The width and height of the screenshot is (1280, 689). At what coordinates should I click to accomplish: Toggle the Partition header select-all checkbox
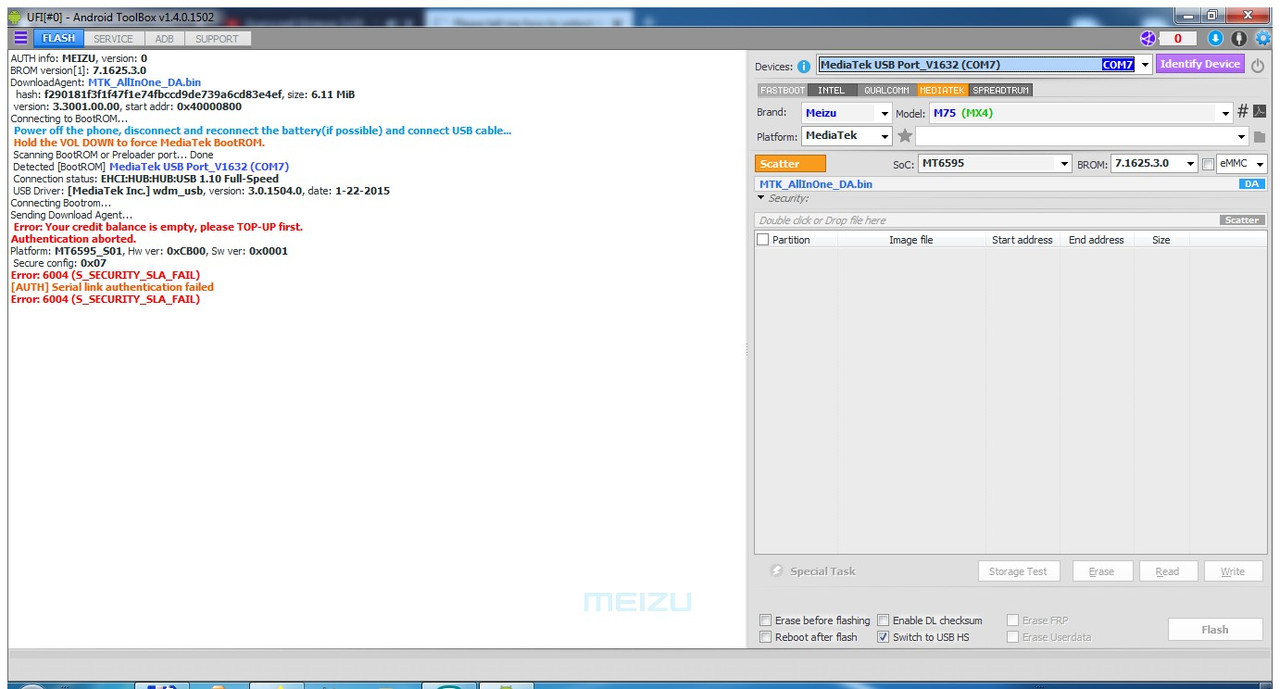click(764, 240)
